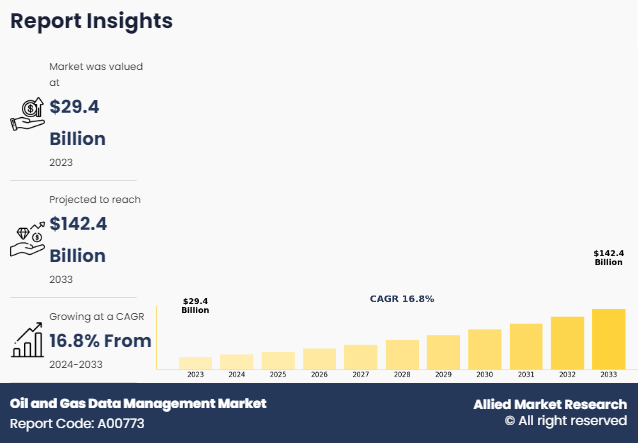Click the $142.4 Billion label above 2033 bar
The width and height of the screenshot is (638, 443).
pyautogui.click(x=608, y=257)
